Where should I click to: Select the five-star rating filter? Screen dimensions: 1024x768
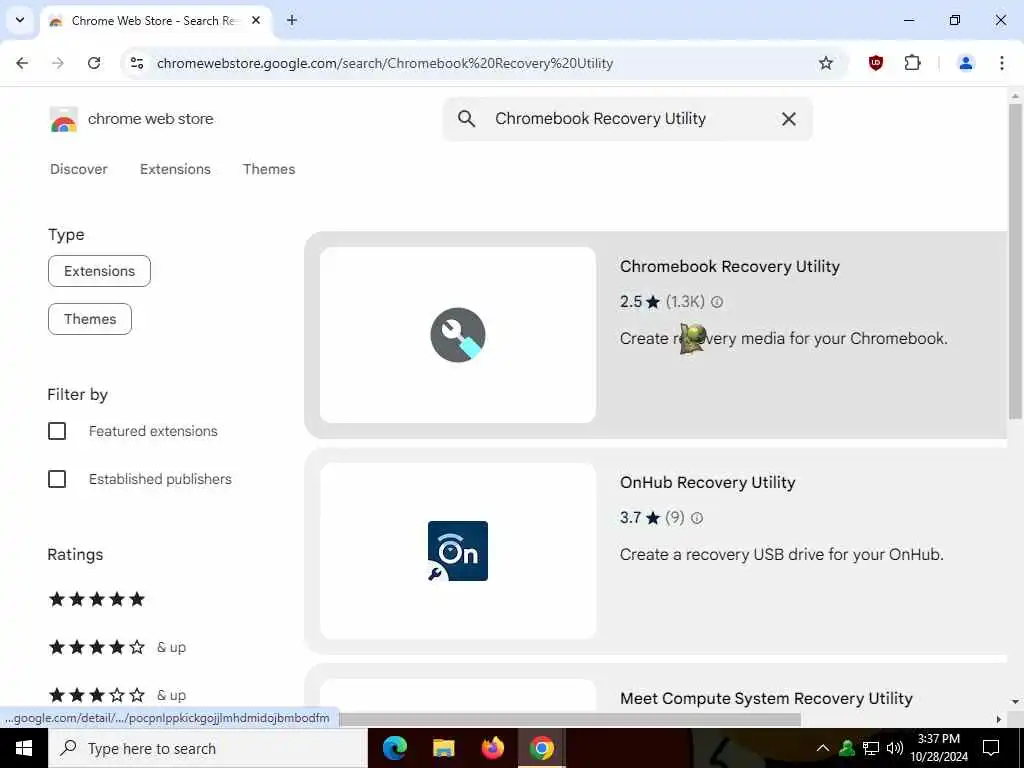click(97, 600)
